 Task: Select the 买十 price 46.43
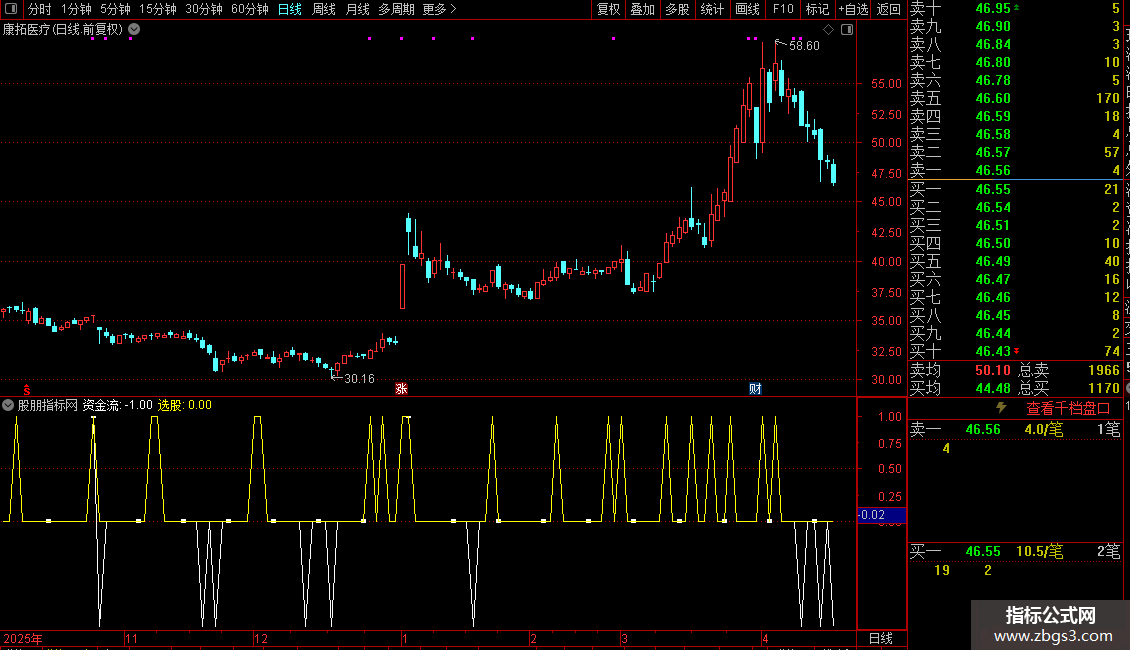[x=993, y=351]
